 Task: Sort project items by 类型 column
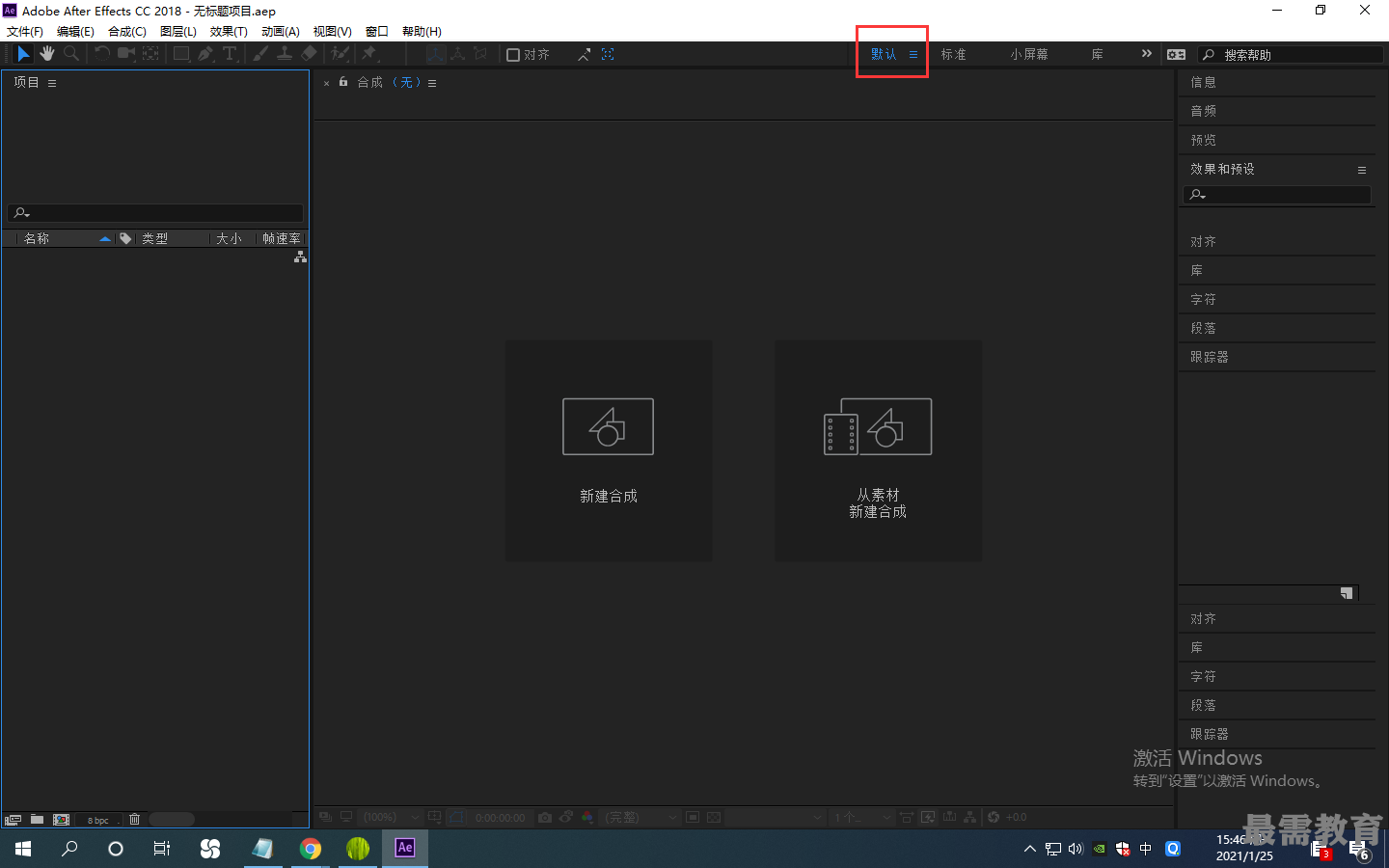coord(155,238)
